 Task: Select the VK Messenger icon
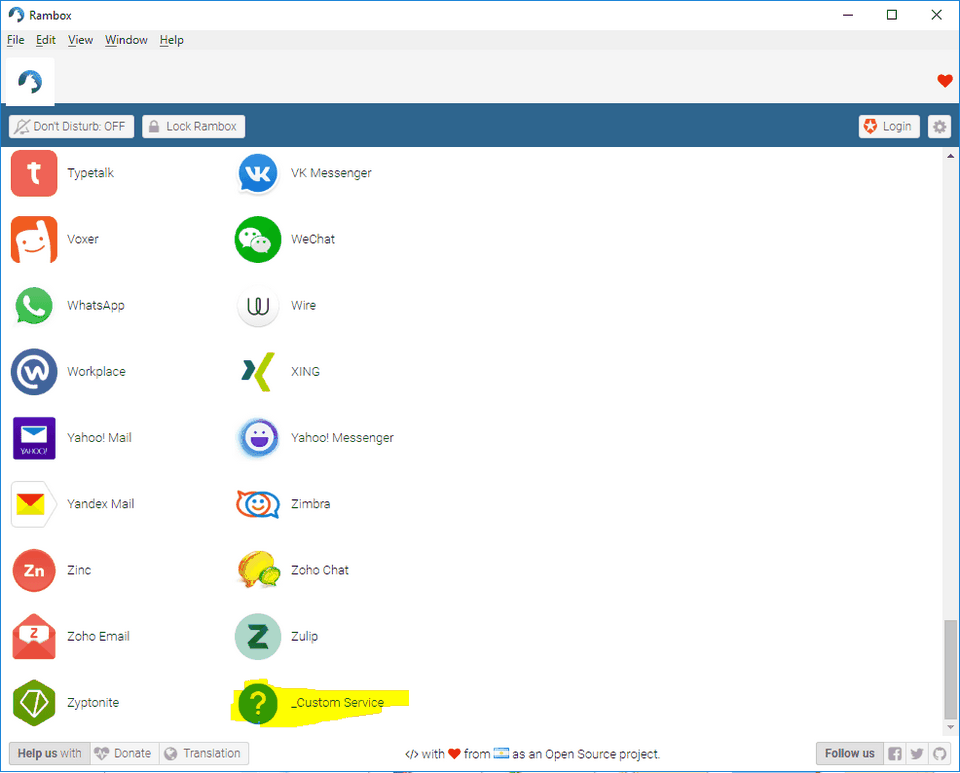point(258,173)
